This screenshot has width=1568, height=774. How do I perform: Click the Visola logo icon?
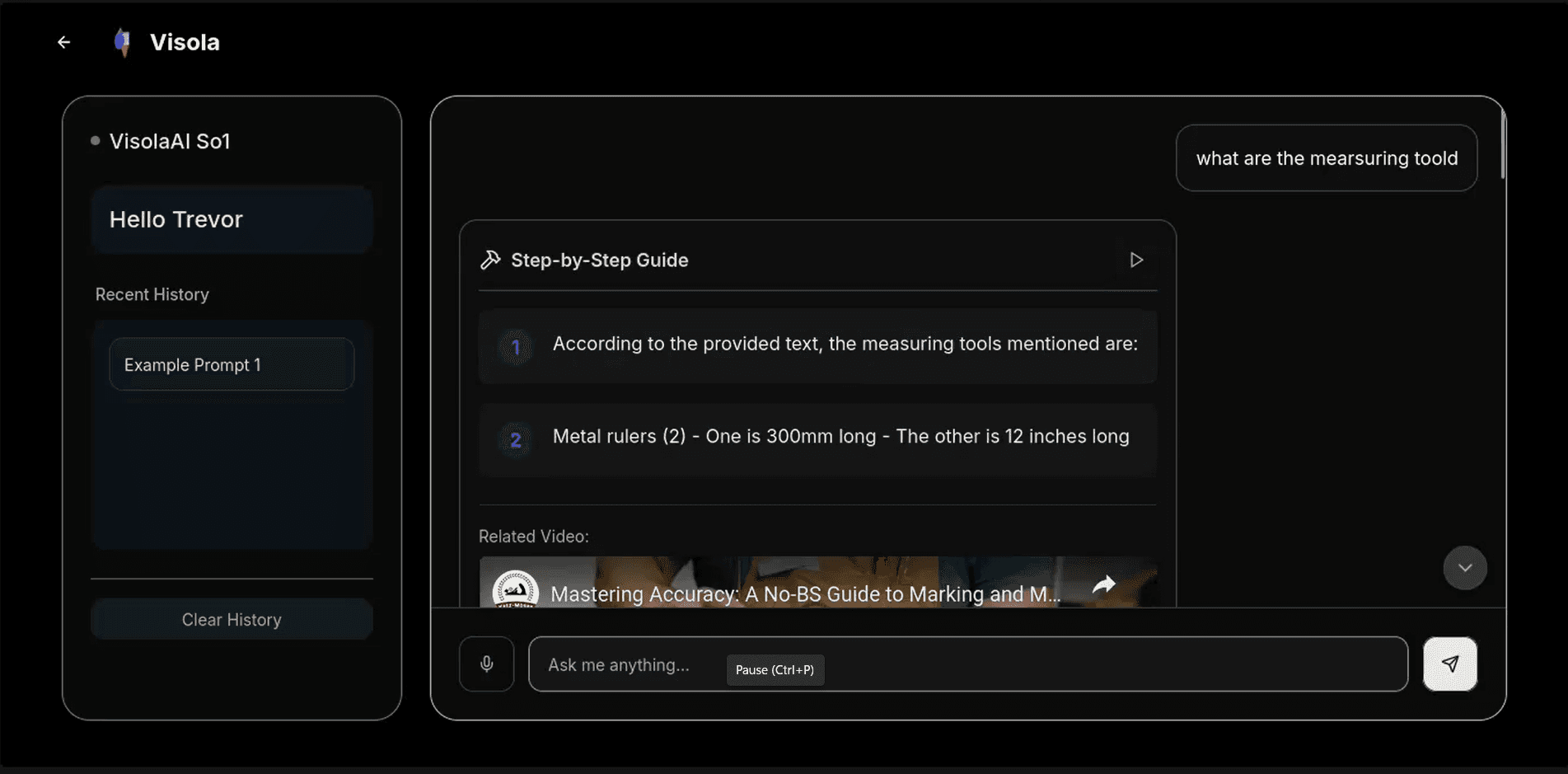tap(123, 42)
